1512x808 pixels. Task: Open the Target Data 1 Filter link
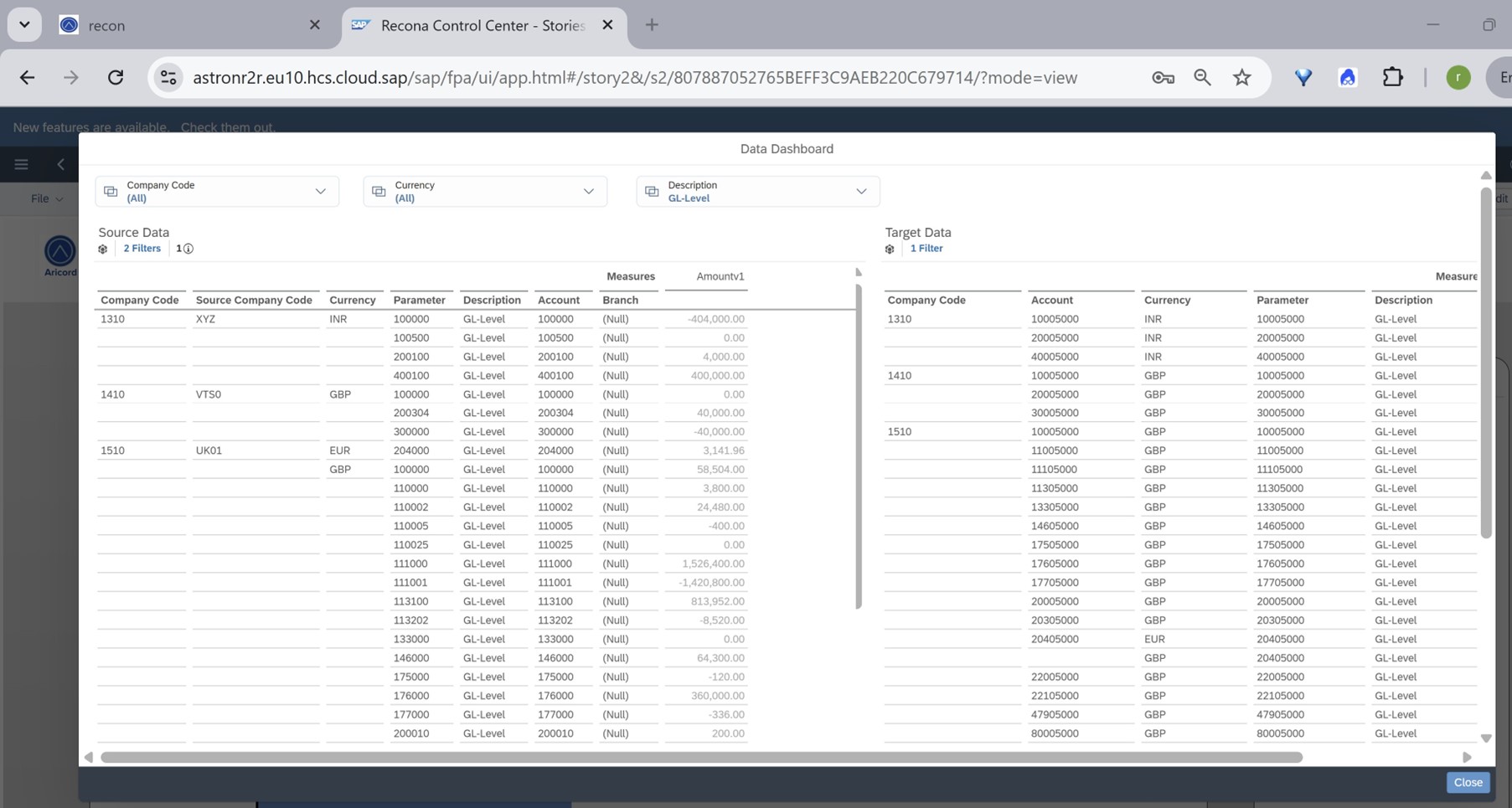pyautogui.click(x=926, y=249)
